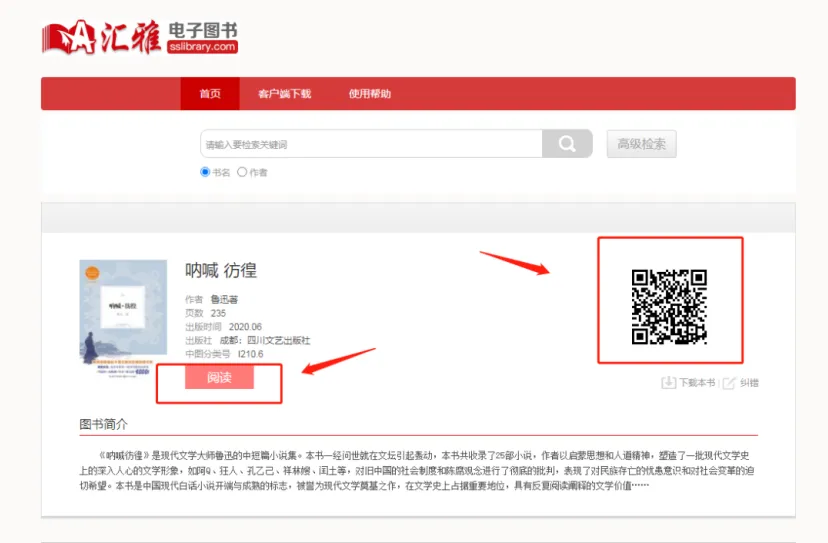
Task: Click the publication date 2020.06
Action: pos(245,327)
